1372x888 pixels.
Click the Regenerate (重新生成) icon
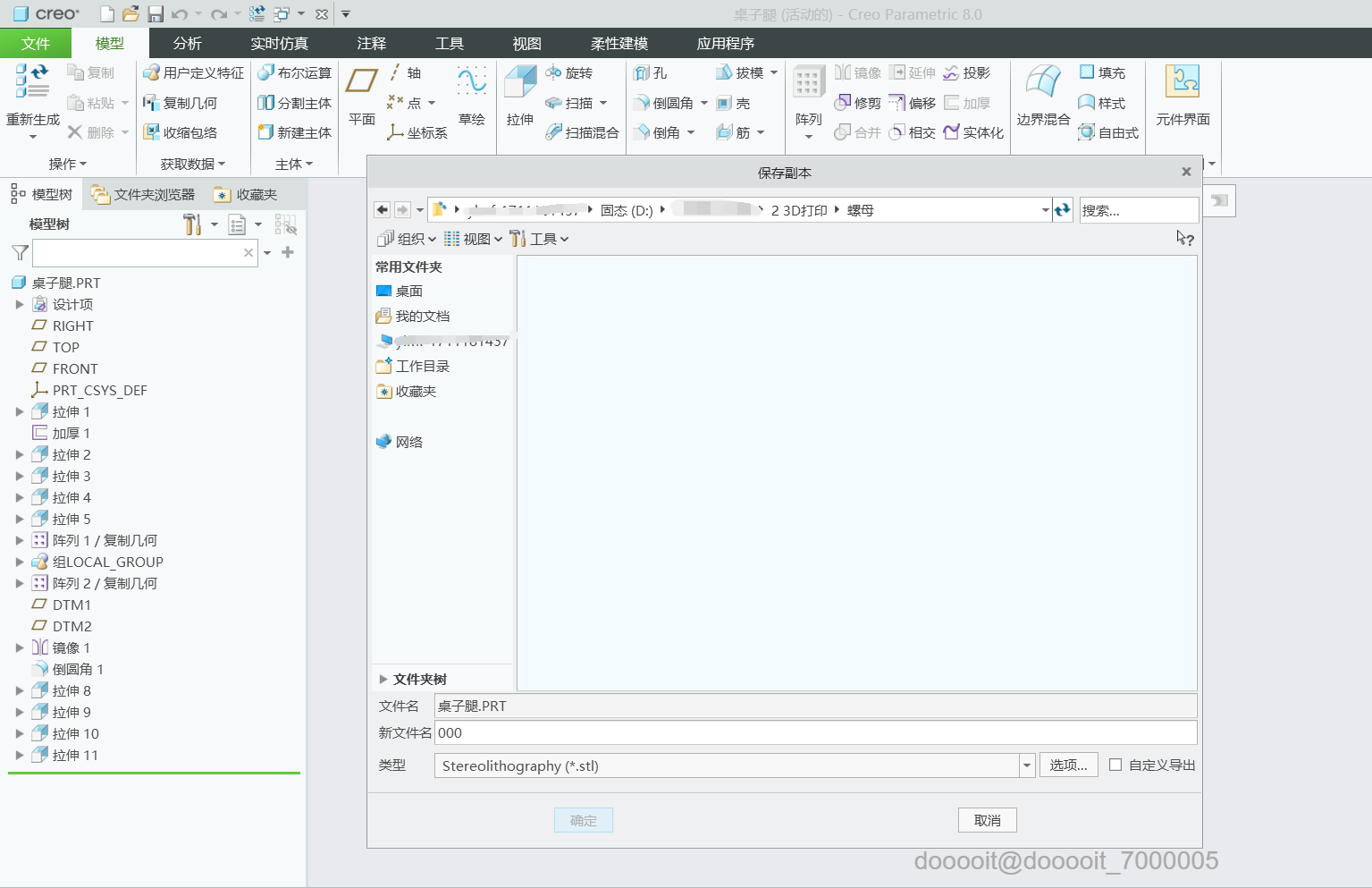[x=32, y=81]
